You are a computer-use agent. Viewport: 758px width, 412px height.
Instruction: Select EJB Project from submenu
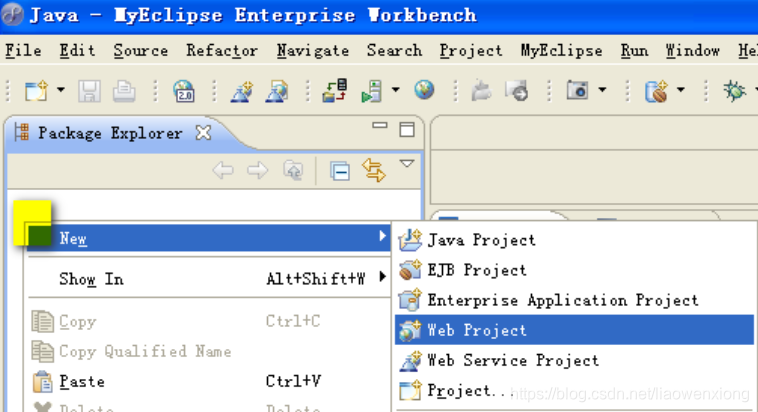[x=574, y=270]
